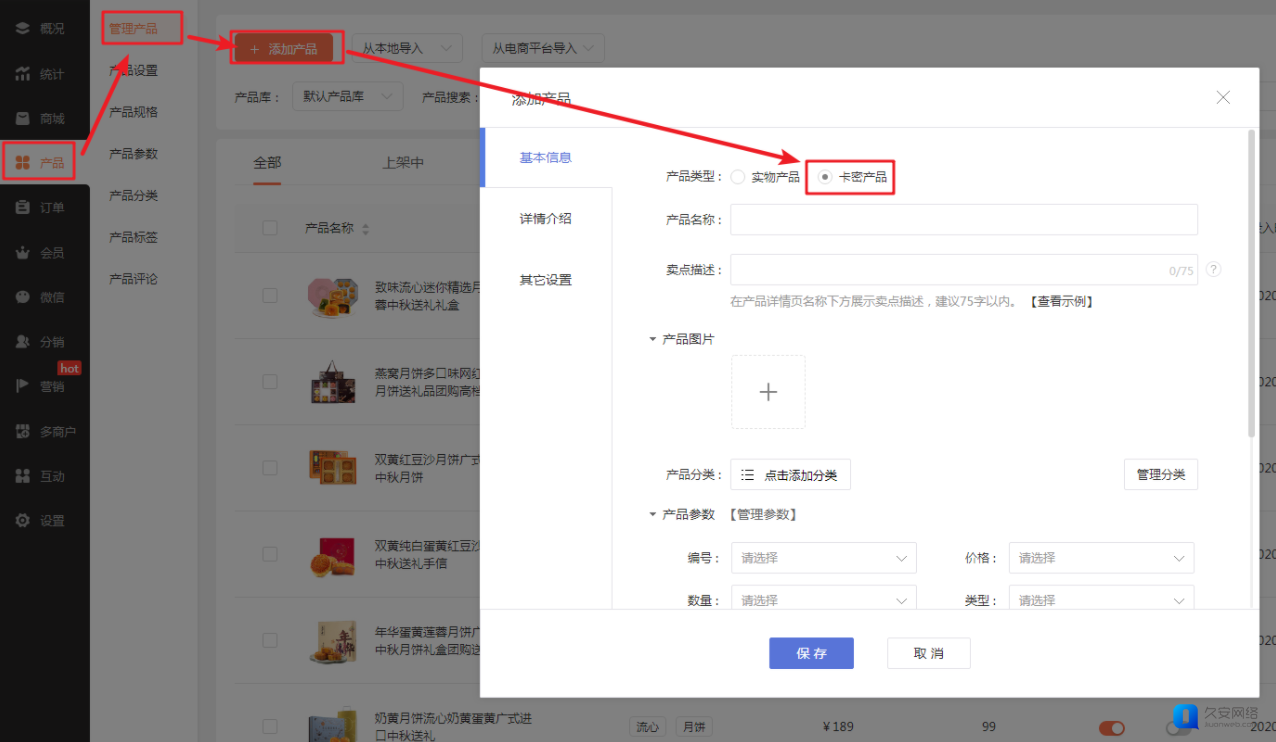Click the blue 保存 button
The width and height of the screenshot is (1276, 742).
point(811,653)
